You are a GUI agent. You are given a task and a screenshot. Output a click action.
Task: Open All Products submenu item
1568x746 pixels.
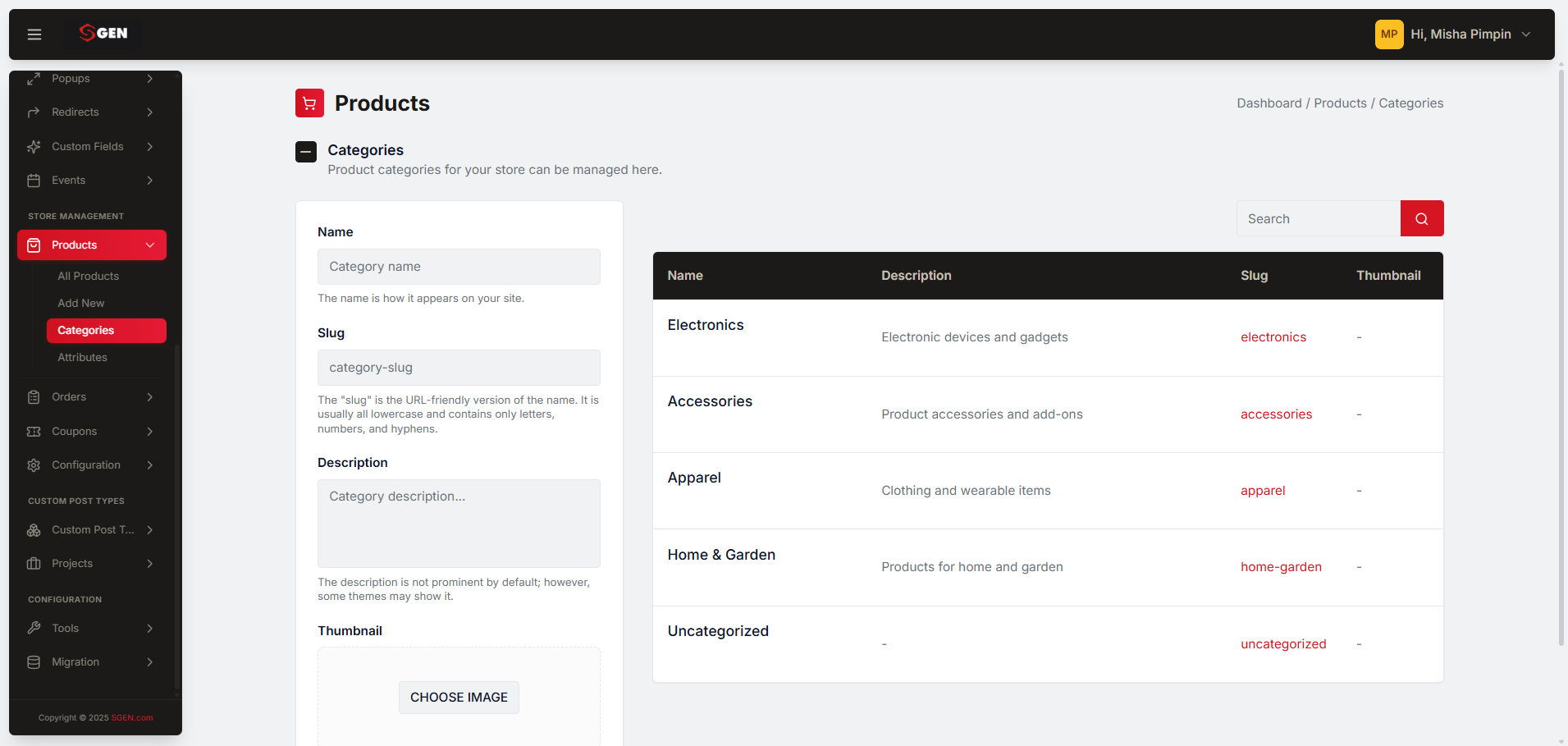89,277
